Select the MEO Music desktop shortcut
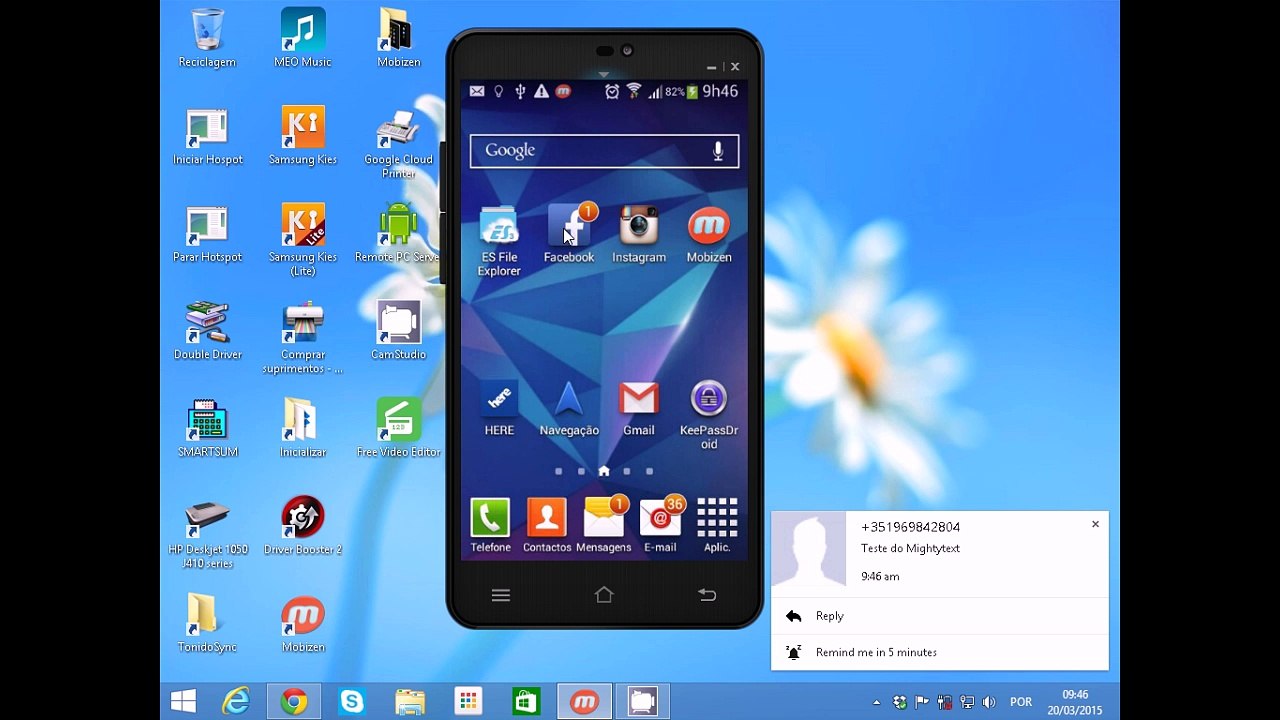 click(x=303, y=38)
